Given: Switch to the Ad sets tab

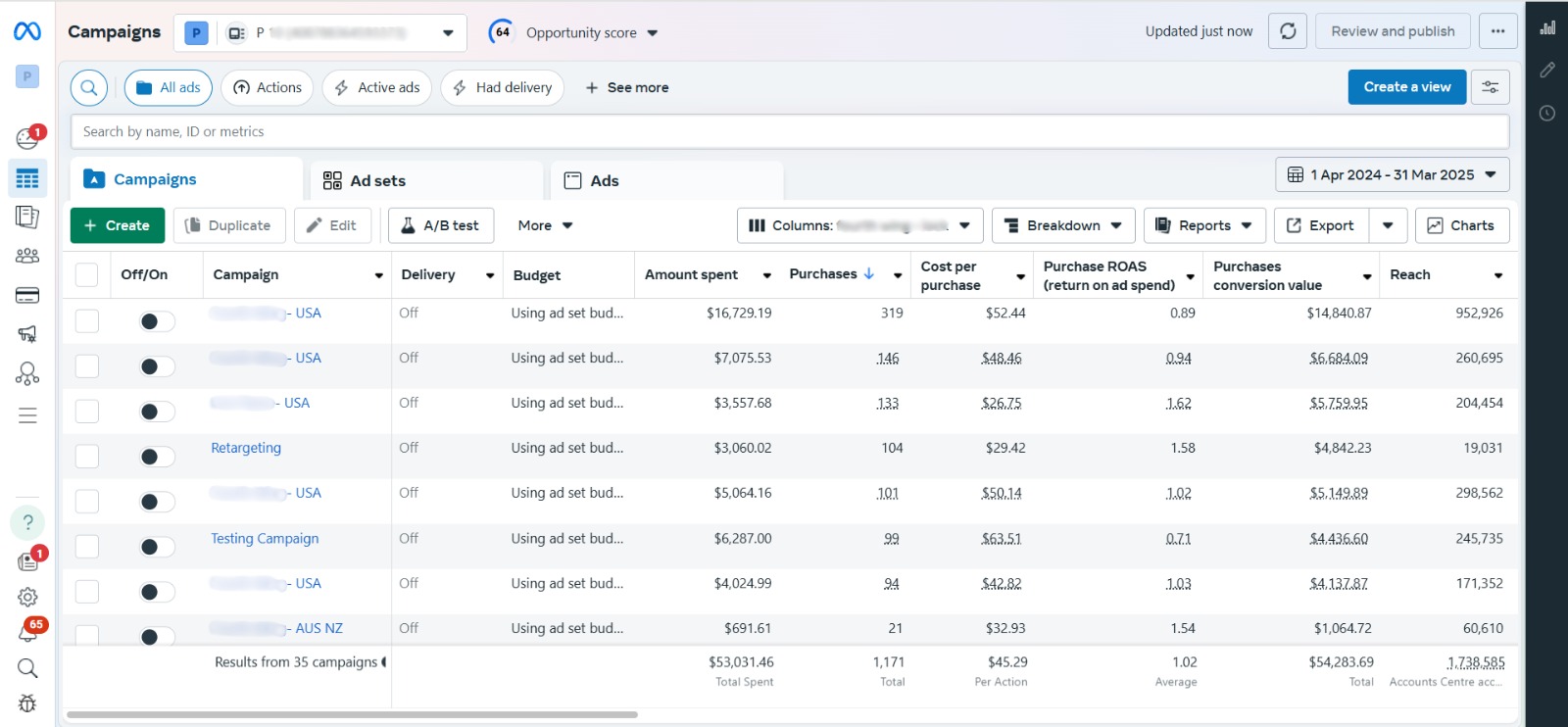Looking at the screenshot, I should [x=377, y=180].
